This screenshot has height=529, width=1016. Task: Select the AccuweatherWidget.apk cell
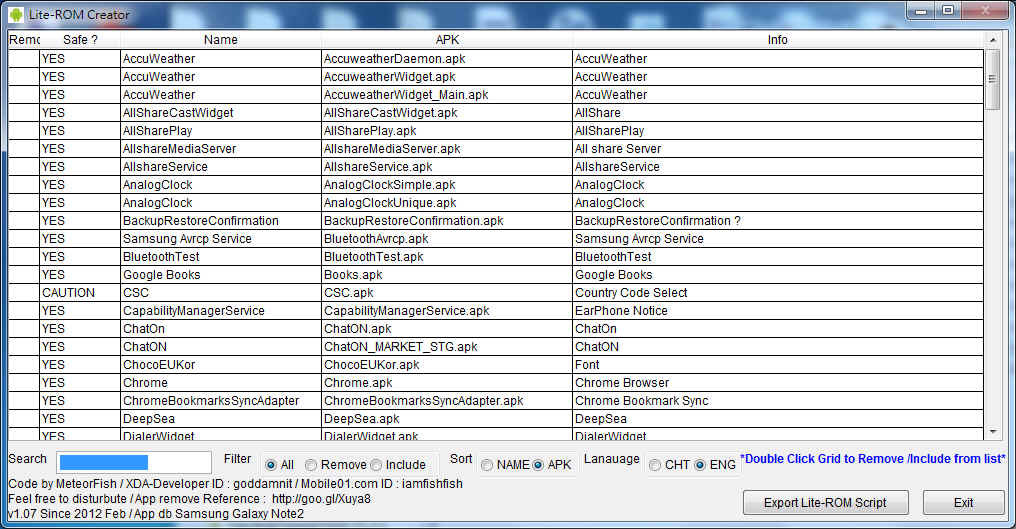click(x=447, y=76)
